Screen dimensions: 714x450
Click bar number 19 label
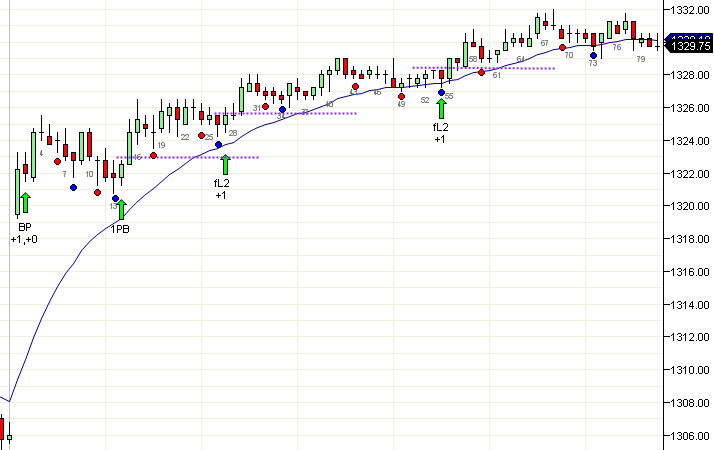click(x=161, y=145)
